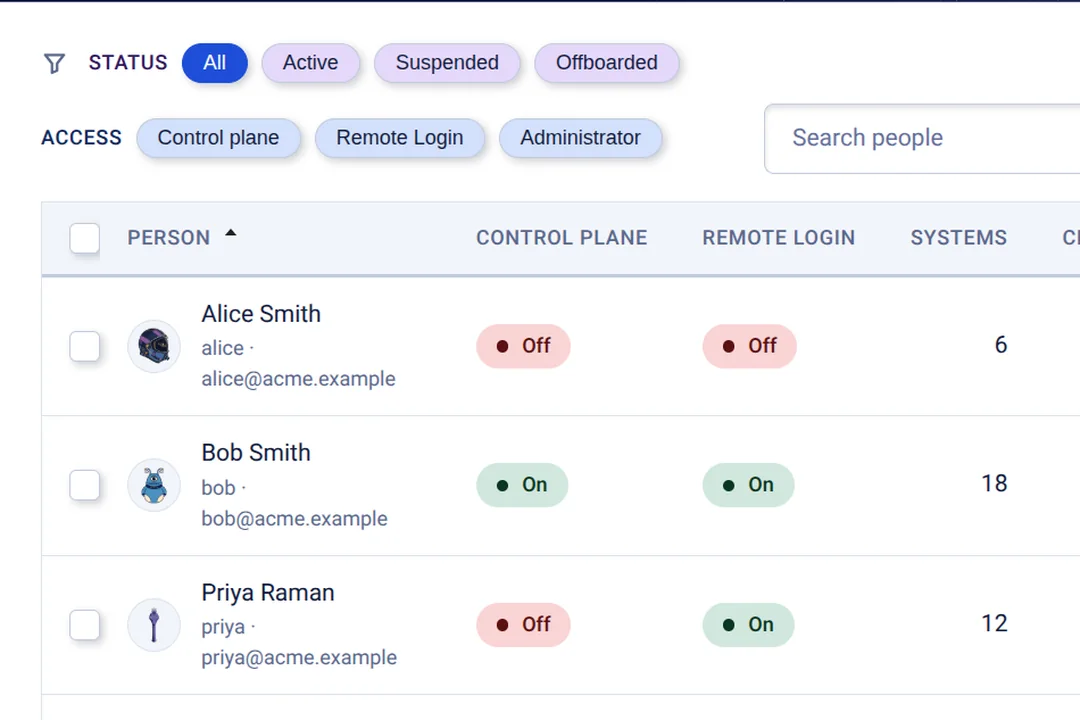Filter by Active status
Image resolution: width=1080 pixels, height=720 pixels.
pos(311,63)
